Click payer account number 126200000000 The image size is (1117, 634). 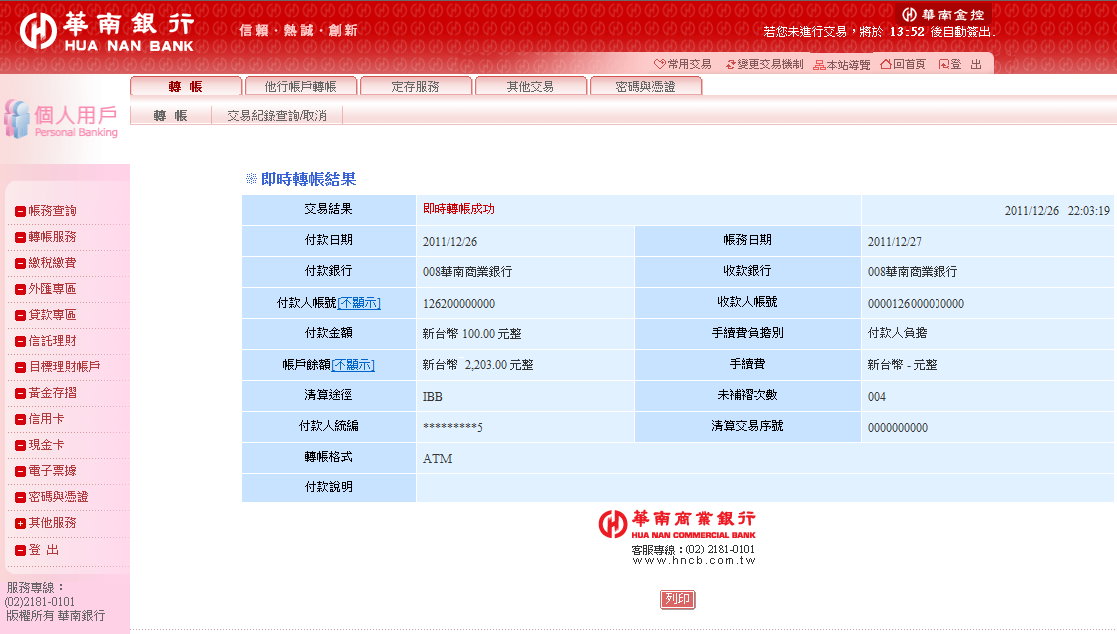pos(459,303)
